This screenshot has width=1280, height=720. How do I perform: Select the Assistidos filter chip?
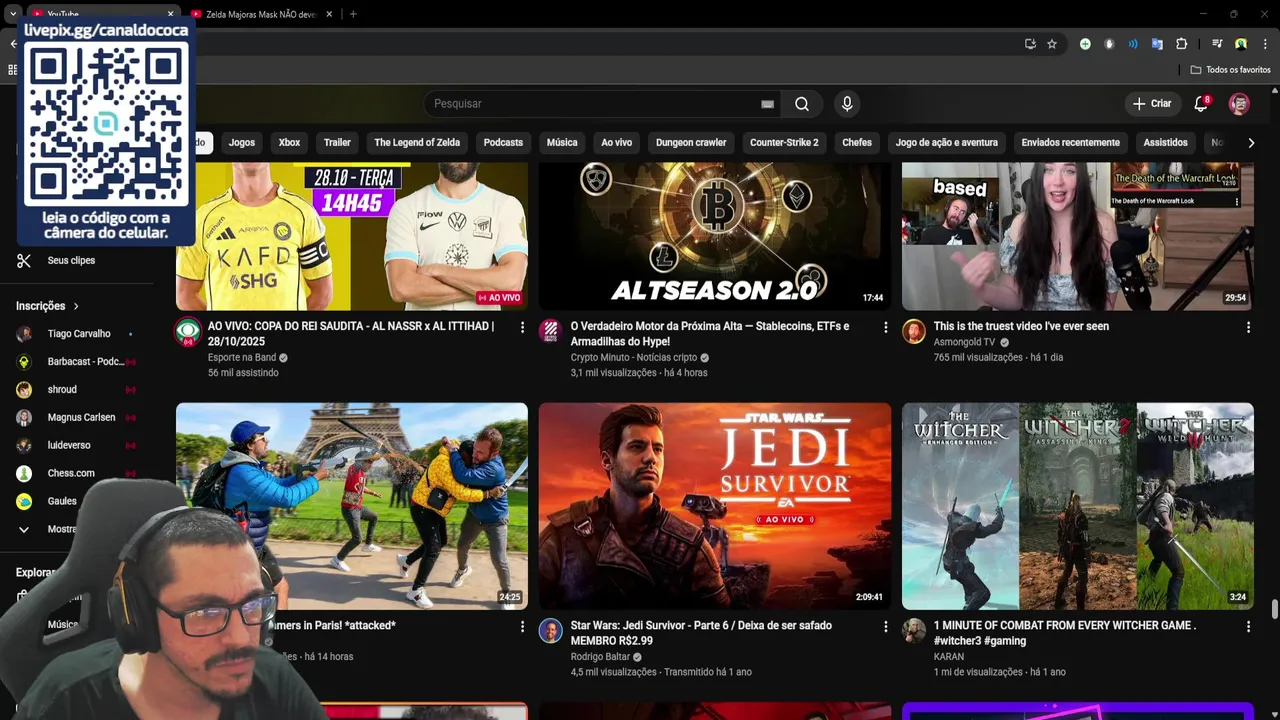click(1166, 143)
